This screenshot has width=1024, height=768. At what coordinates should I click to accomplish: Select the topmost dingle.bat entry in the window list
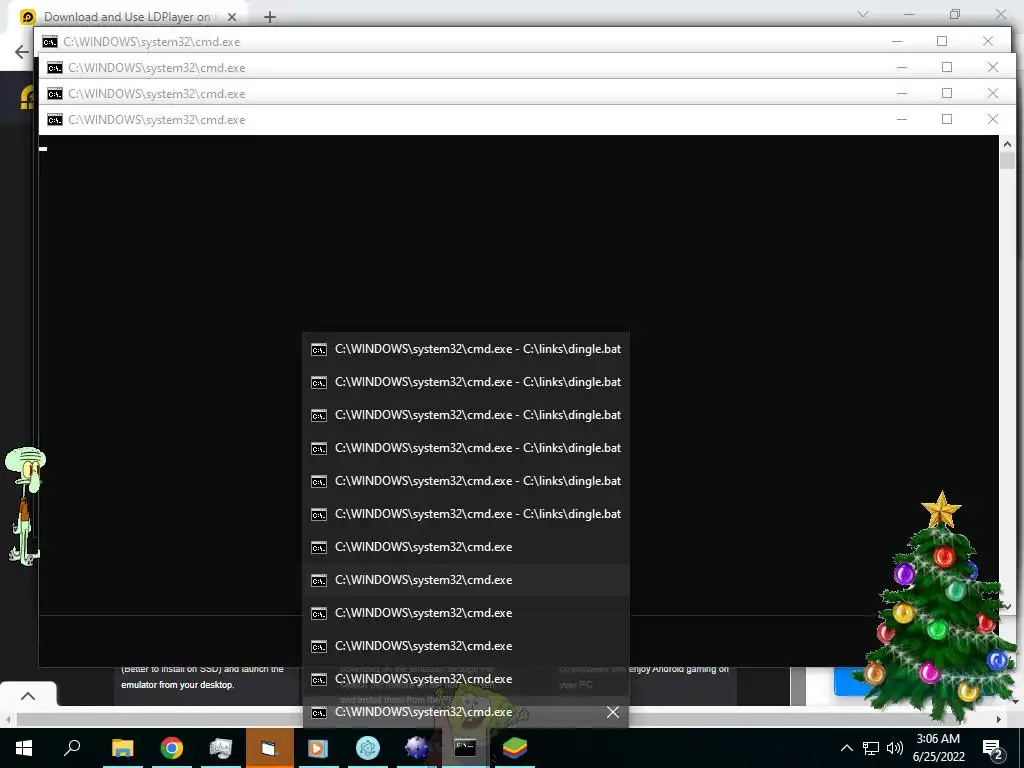pos(466,349)
